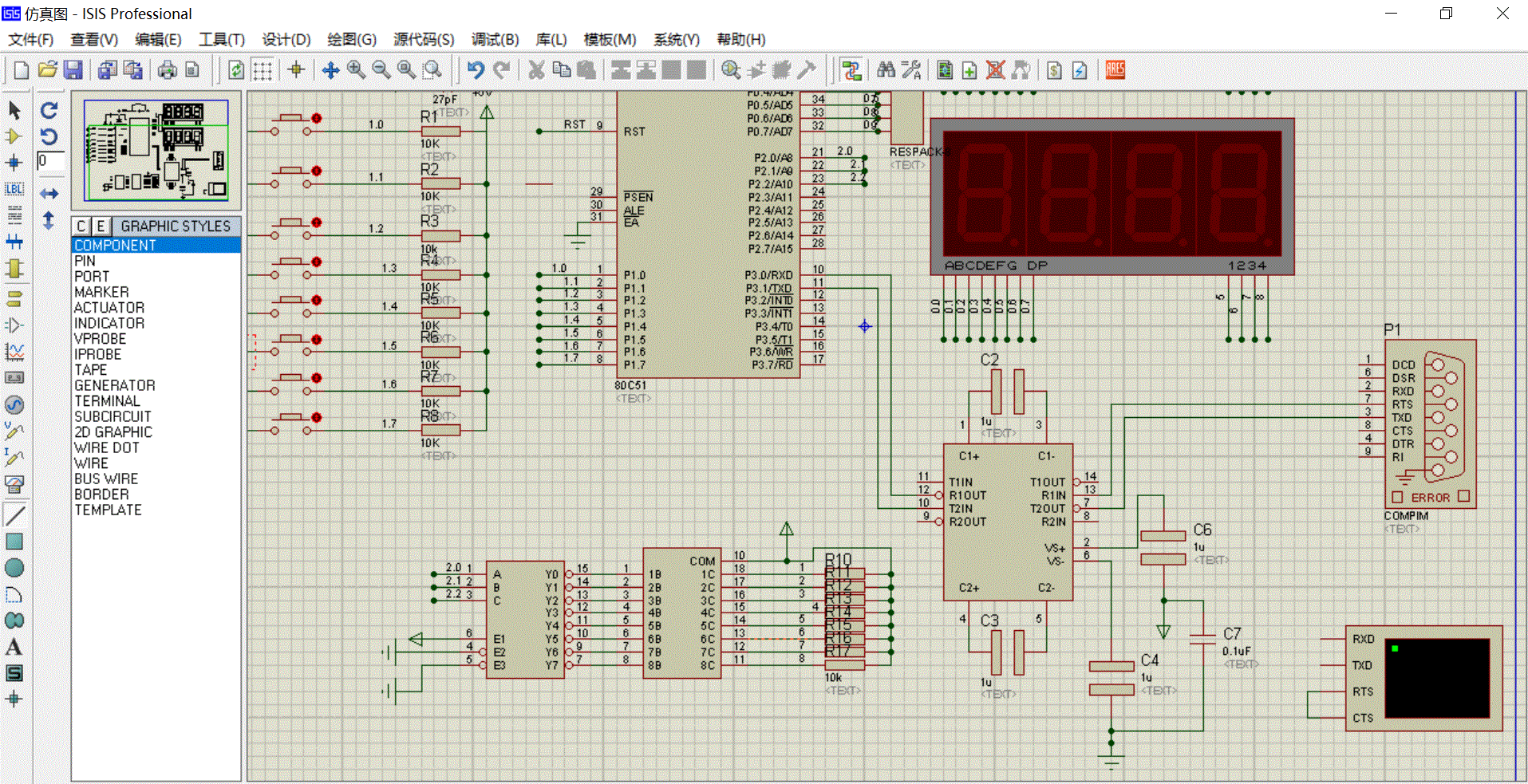Activate Device pins mode
The width and height of the screenshot is (1528, 784).
click(14, 325)
